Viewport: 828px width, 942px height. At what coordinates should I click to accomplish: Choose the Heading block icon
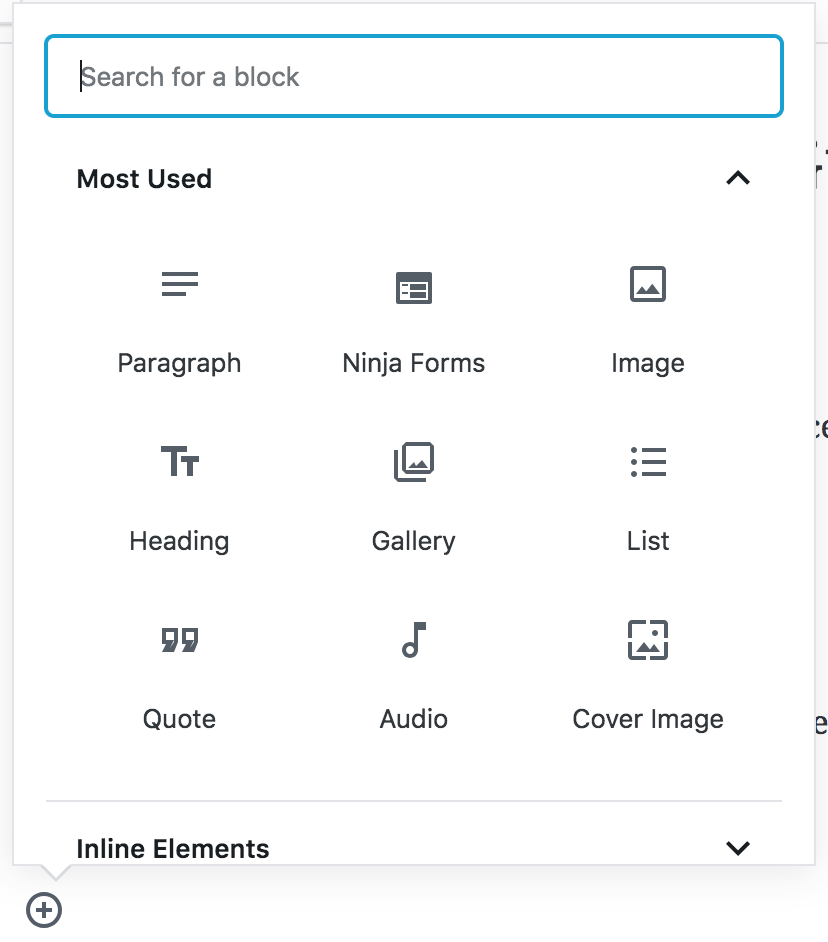180,462
